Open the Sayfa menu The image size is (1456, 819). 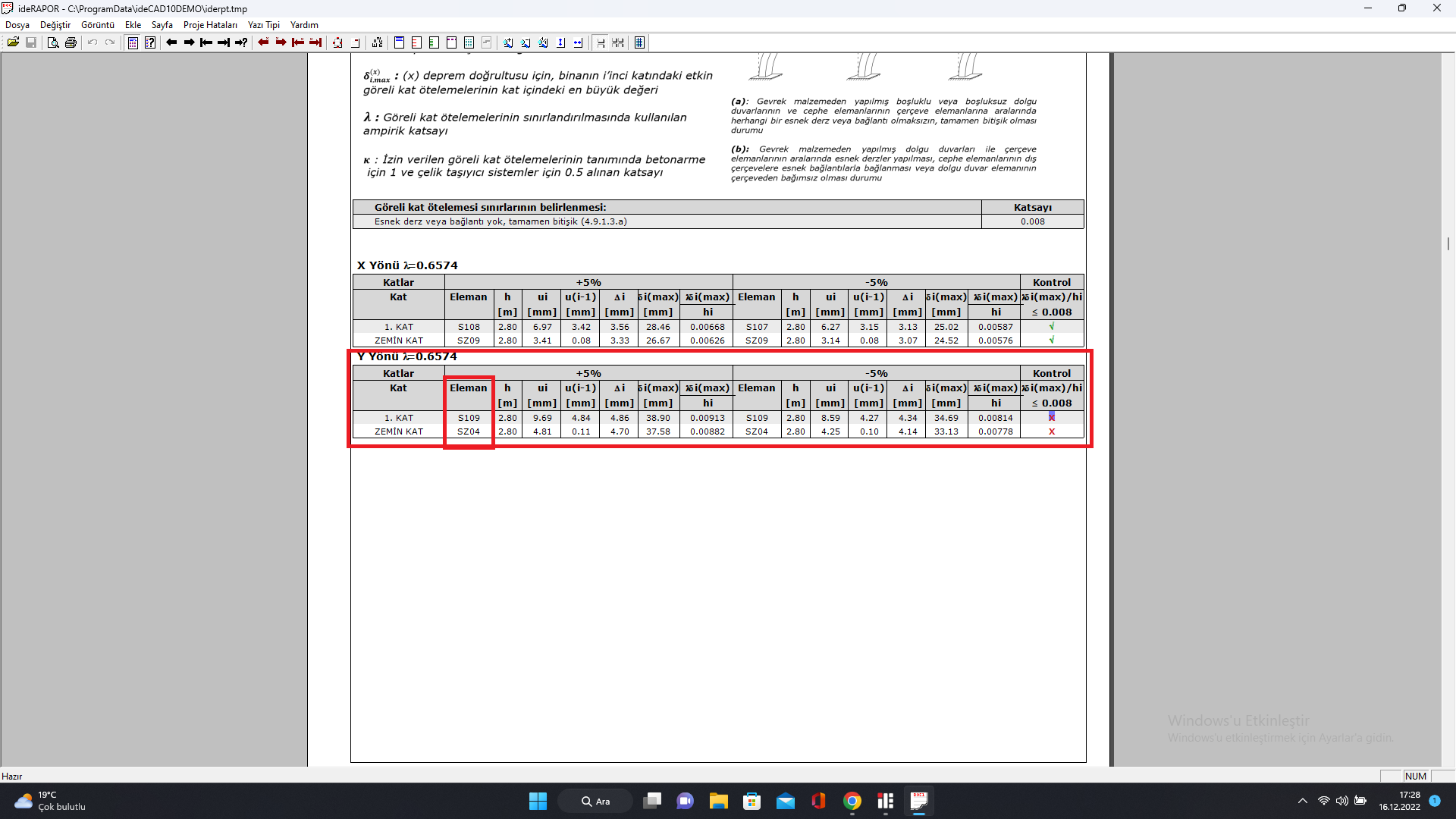point(162,25)
